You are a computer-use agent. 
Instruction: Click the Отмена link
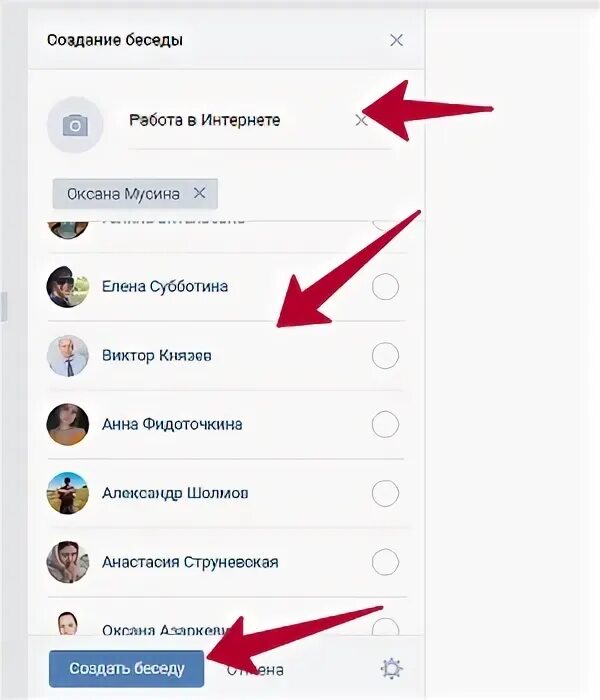coord(255,670)
